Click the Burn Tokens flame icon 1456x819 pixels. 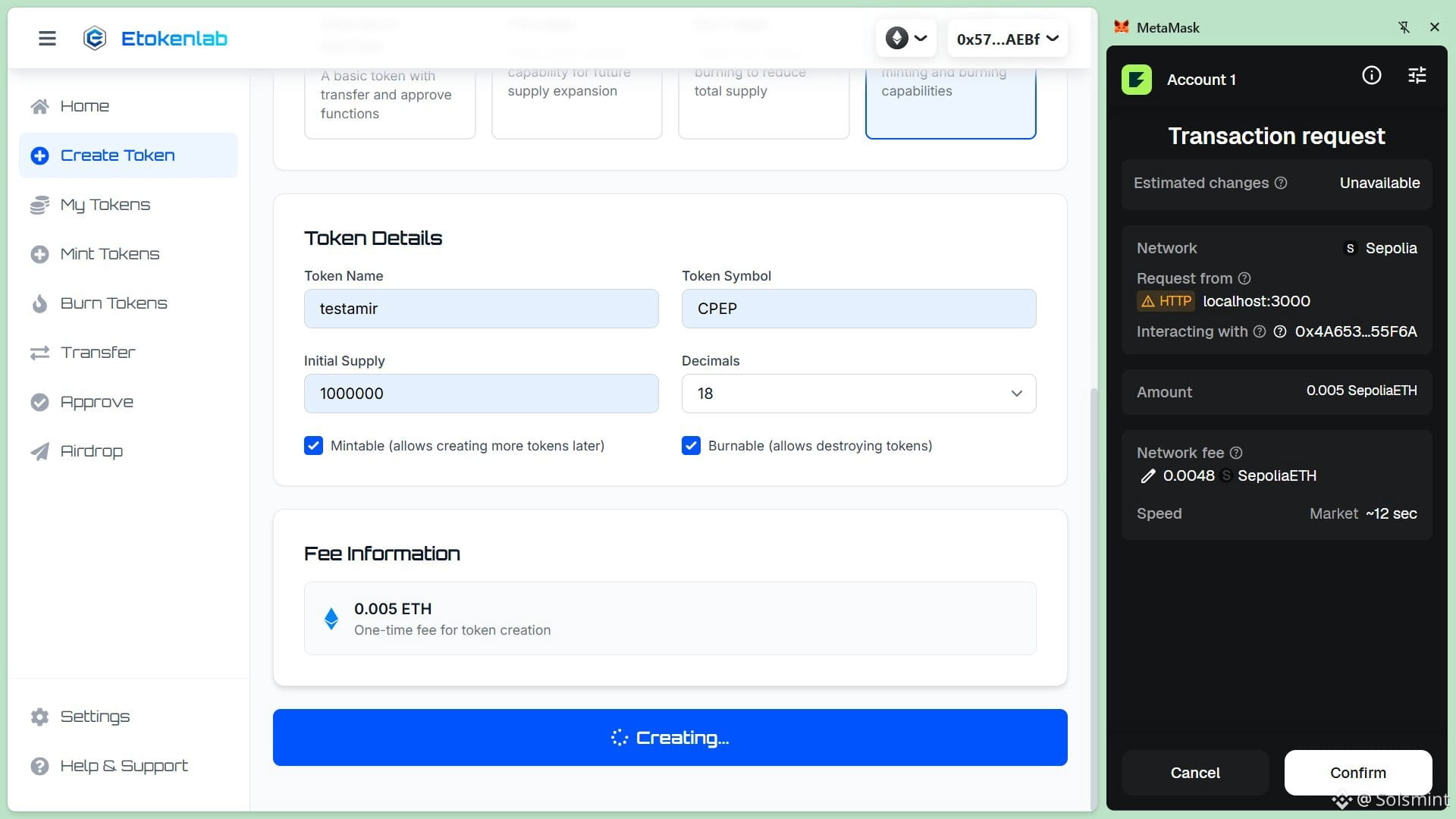pyautogui.click(x=39, y=303)
